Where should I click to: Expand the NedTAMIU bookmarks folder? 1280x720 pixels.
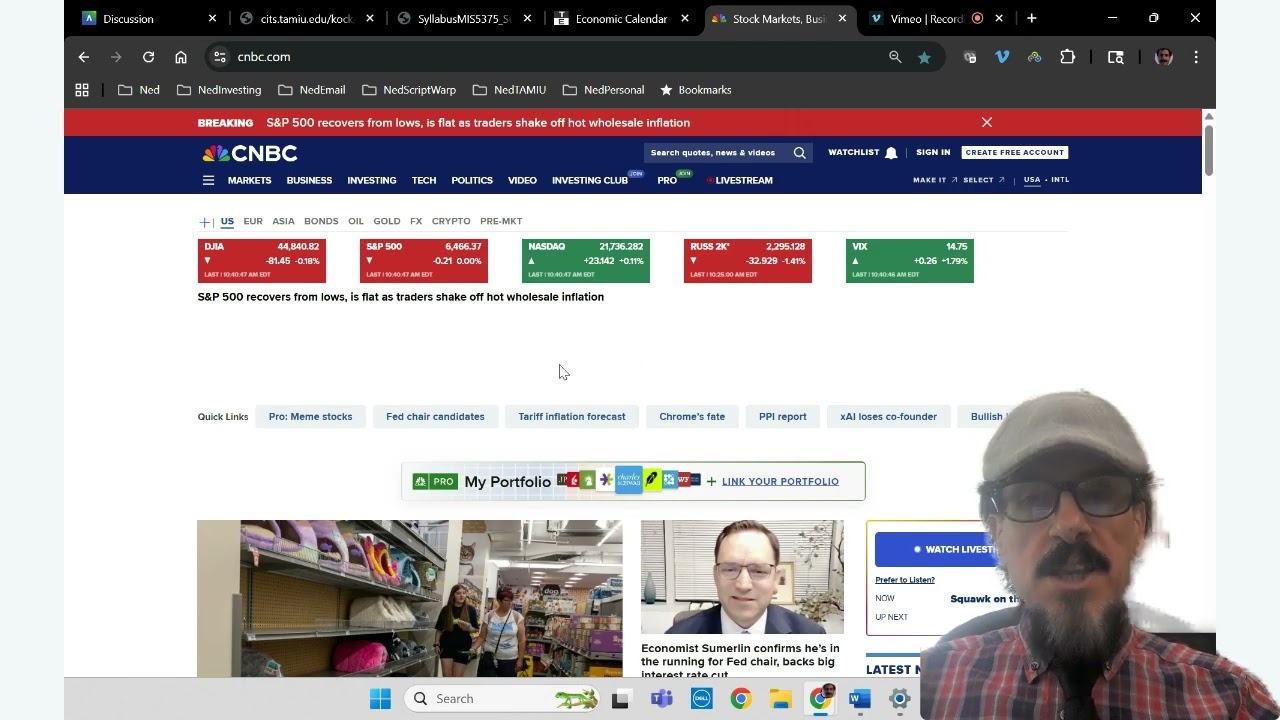click(x=510, y=90)
